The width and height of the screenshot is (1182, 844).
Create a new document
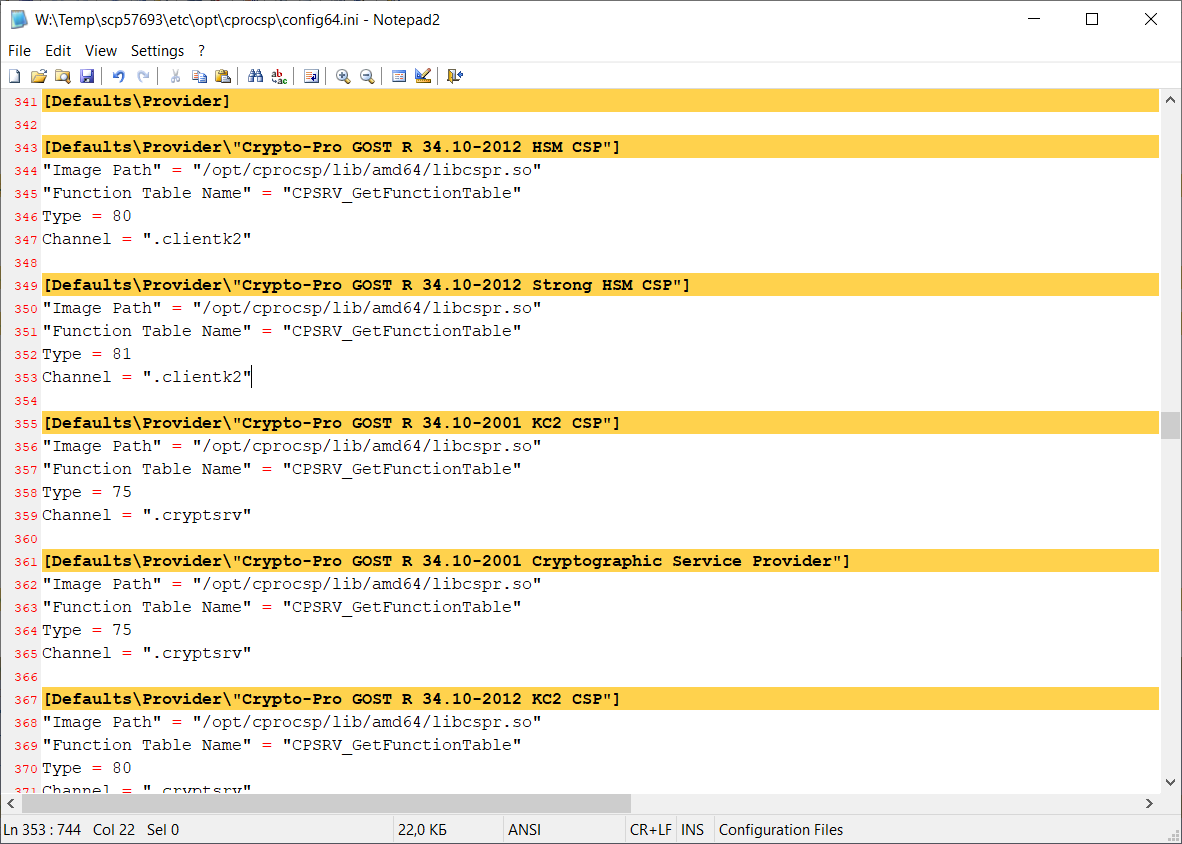coord(14,76)
